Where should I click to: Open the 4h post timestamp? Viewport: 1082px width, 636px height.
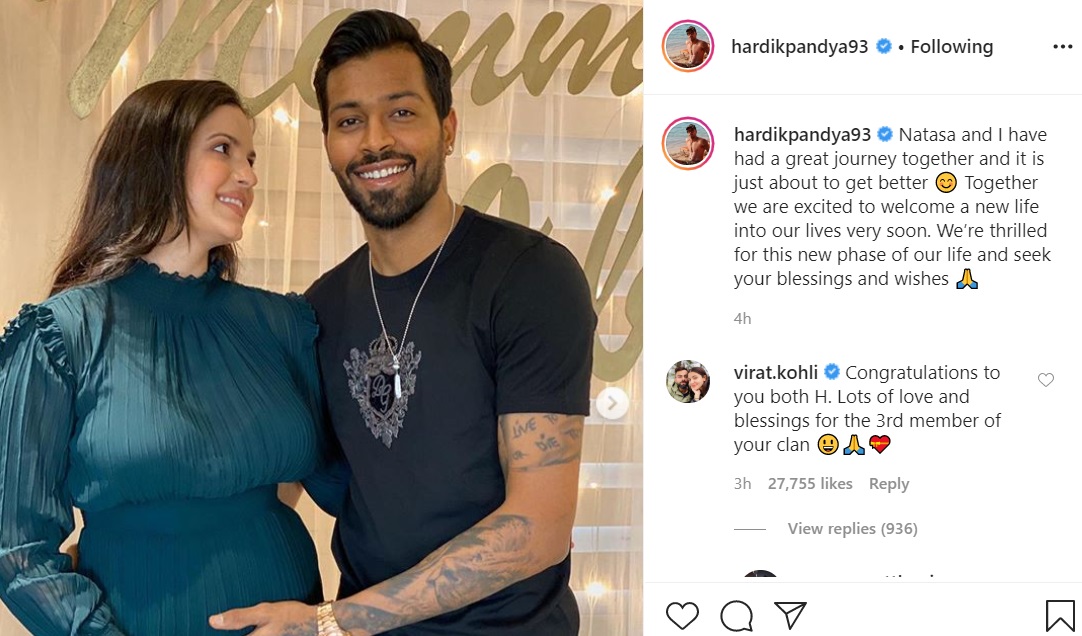click(x=742, y=319)
